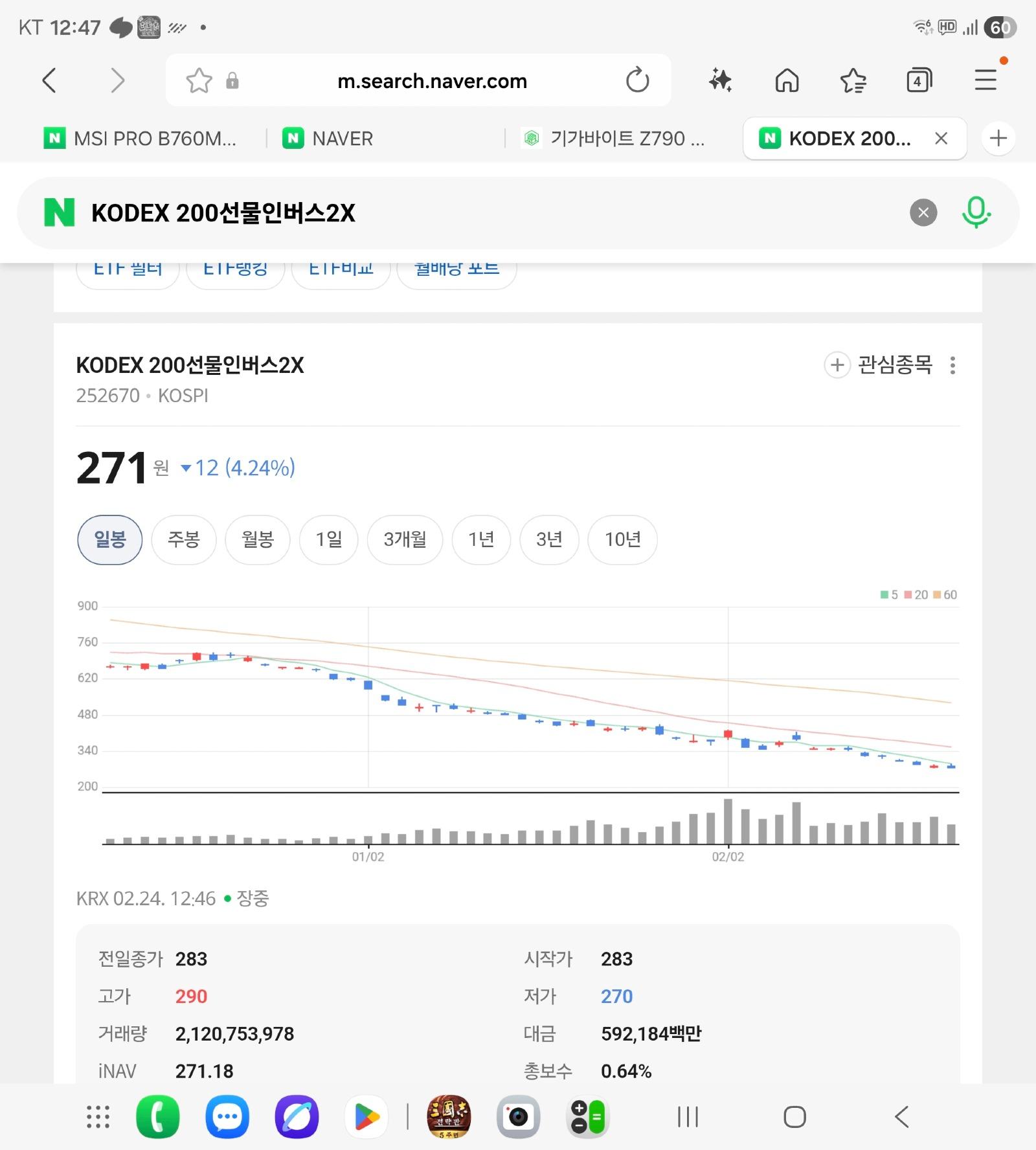Tap the browser forward arrow

click(117, 81)
